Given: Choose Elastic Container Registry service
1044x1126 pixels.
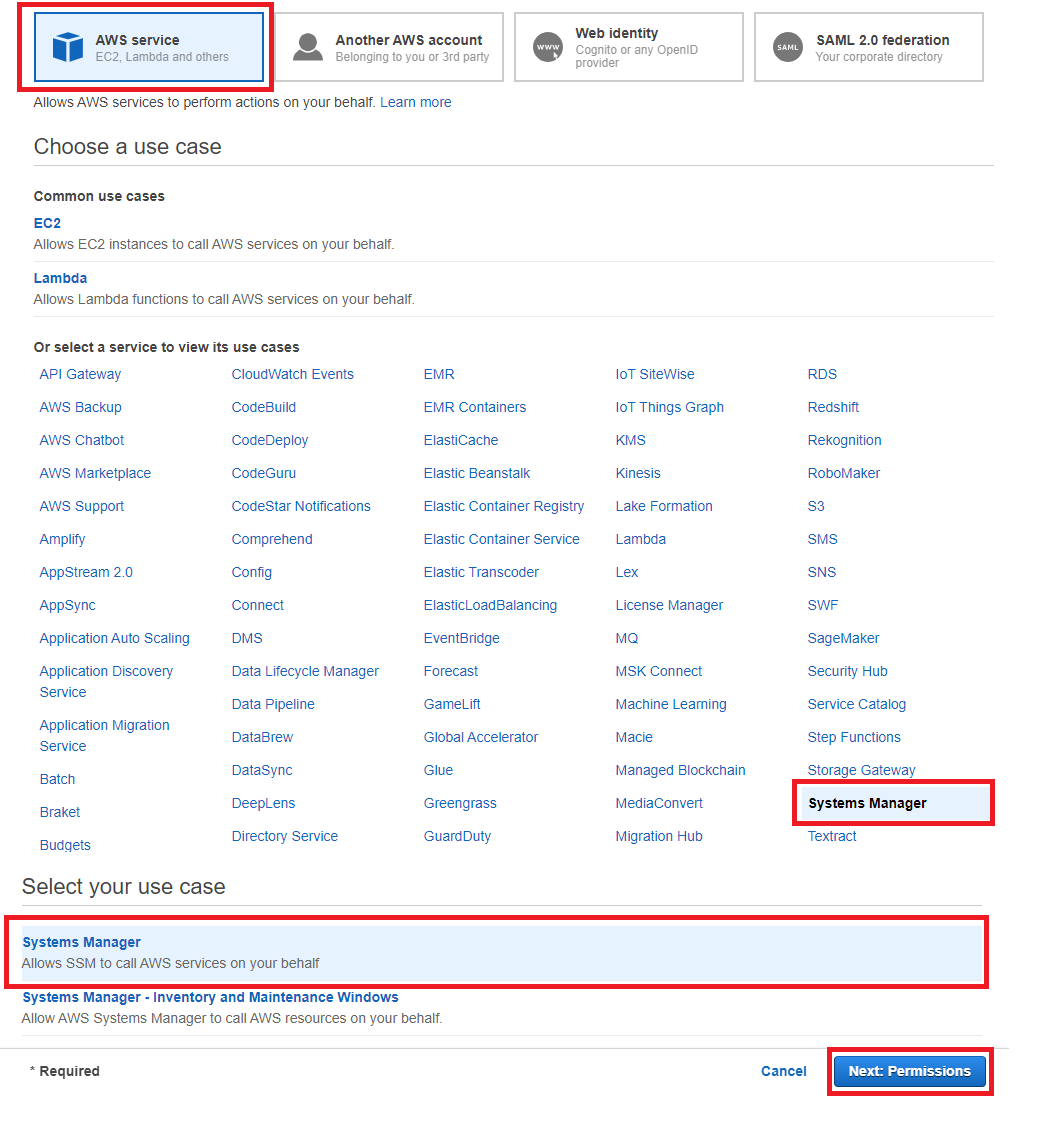Looking at the screenshot, I should (x=504, y=507).
